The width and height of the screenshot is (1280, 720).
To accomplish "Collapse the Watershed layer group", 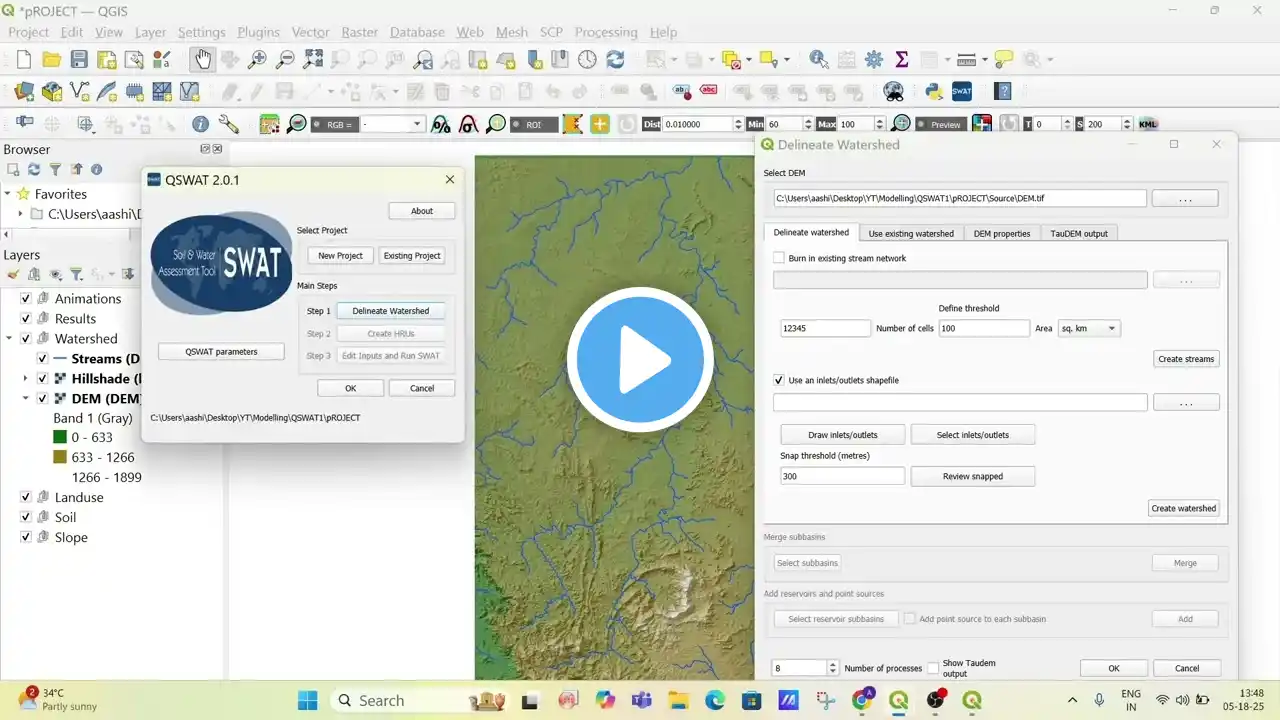I will coord(9,339).
